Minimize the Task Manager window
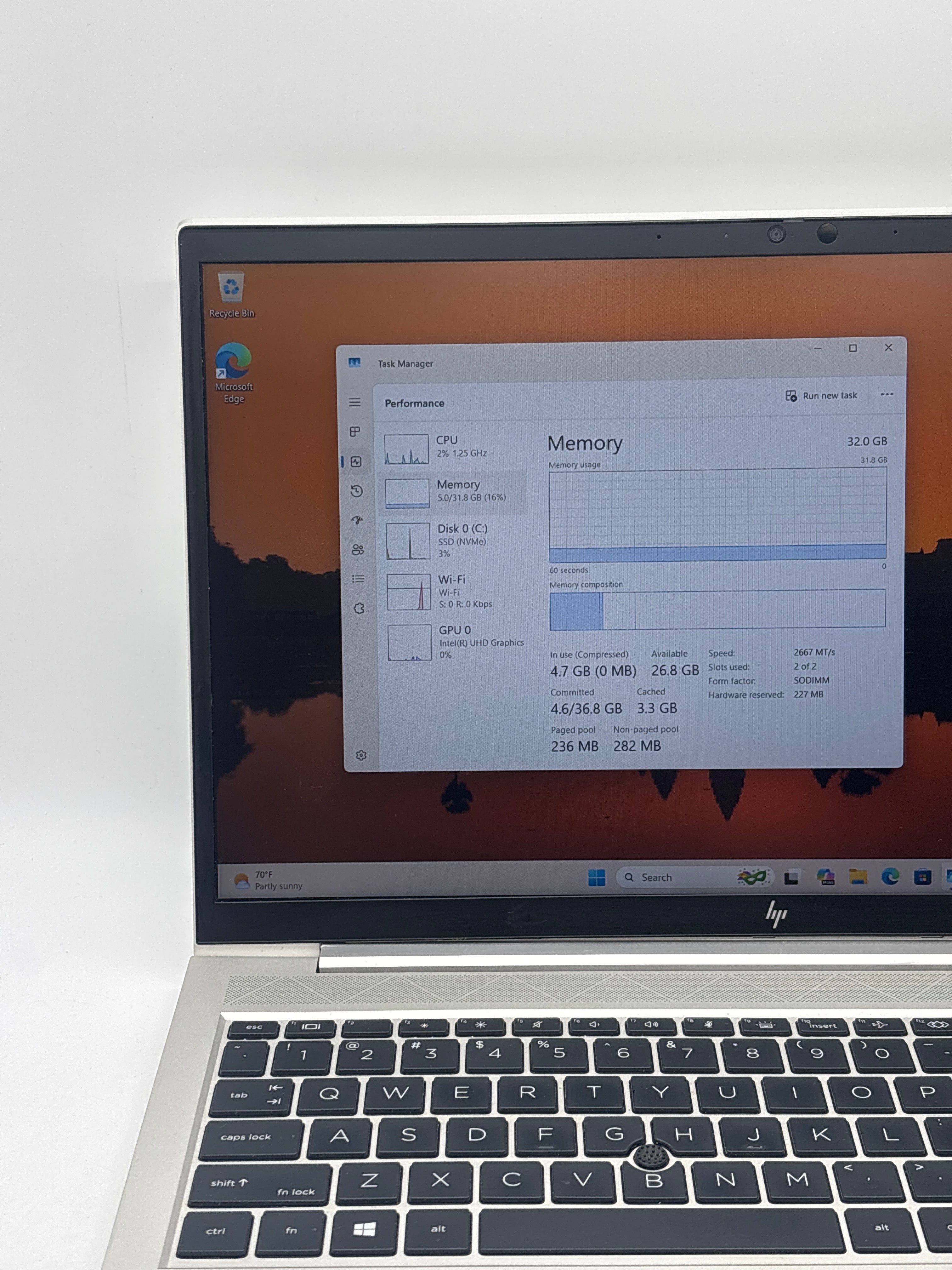 point(818,348)
